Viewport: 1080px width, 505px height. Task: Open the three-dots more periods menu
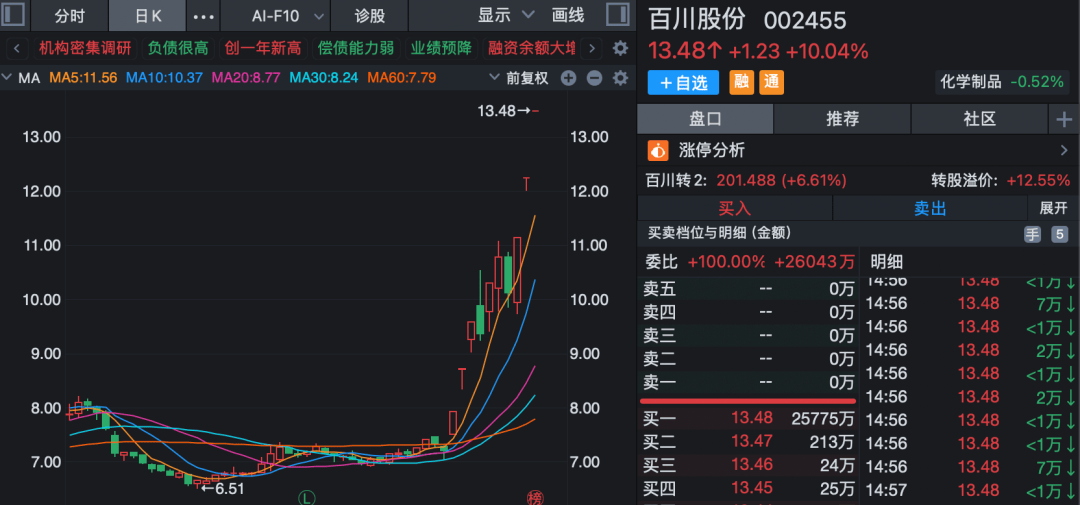(202, 16)
